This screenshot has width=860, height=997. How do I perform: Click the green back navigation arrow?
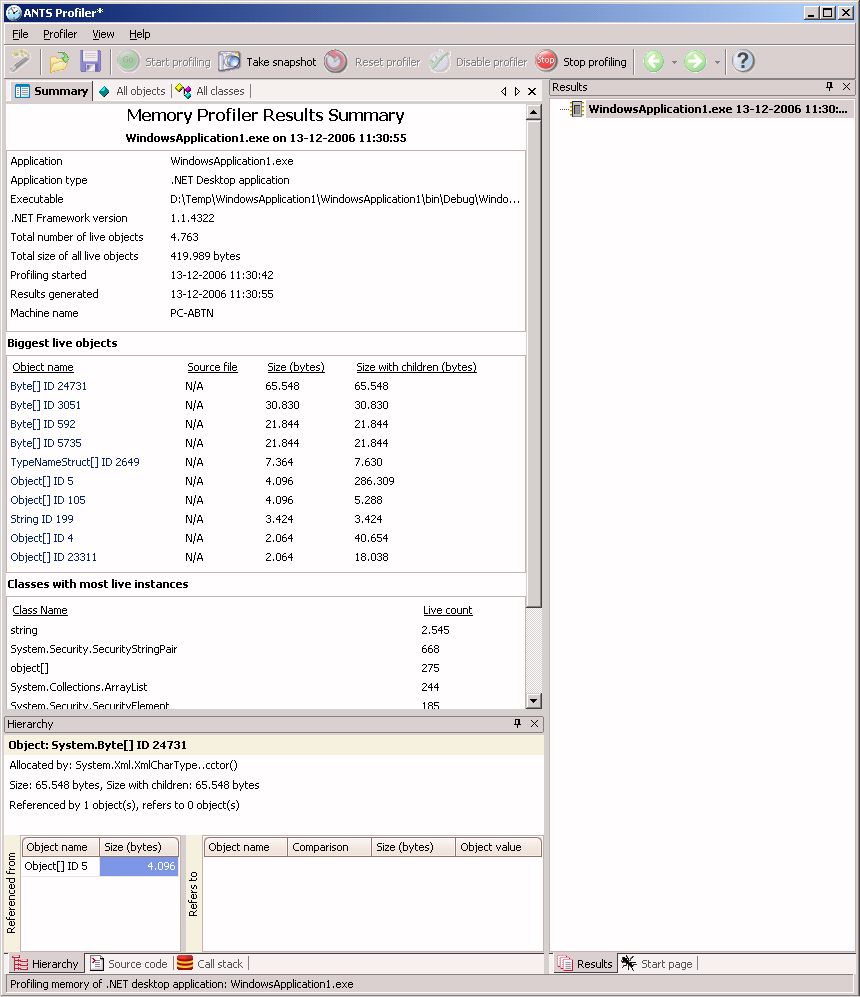[x=653, y=62]
